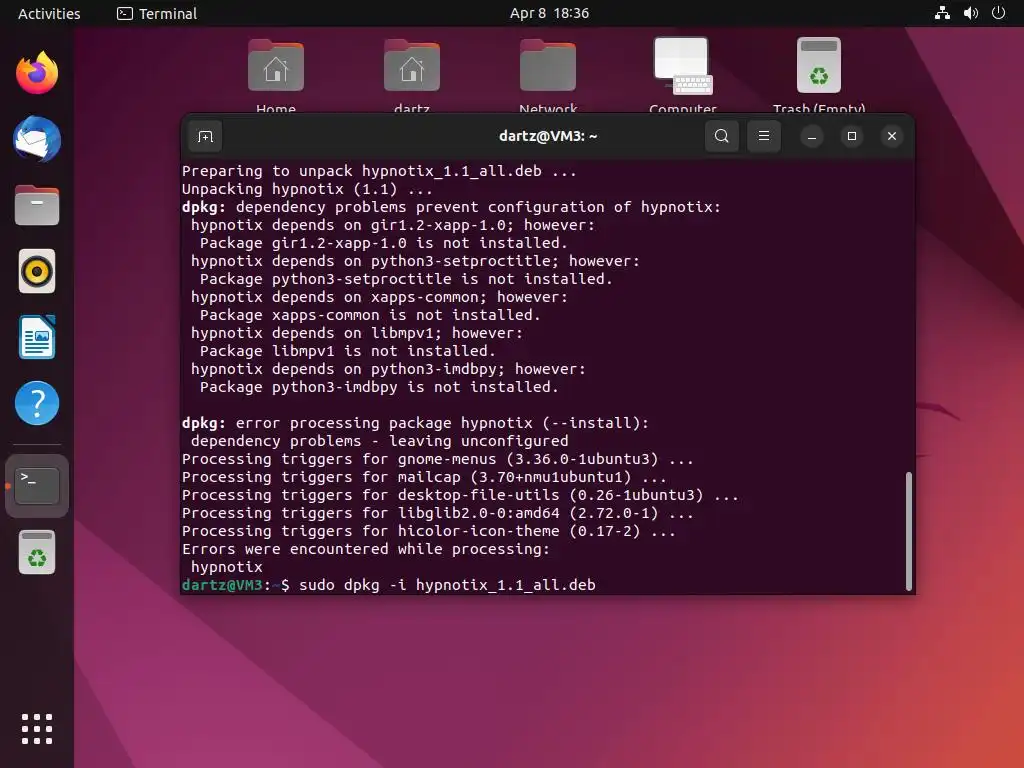Open Rhythmbox music player in dock
Image resolution: width=1024 pixels, height=768 pixels.
[37, 271]
